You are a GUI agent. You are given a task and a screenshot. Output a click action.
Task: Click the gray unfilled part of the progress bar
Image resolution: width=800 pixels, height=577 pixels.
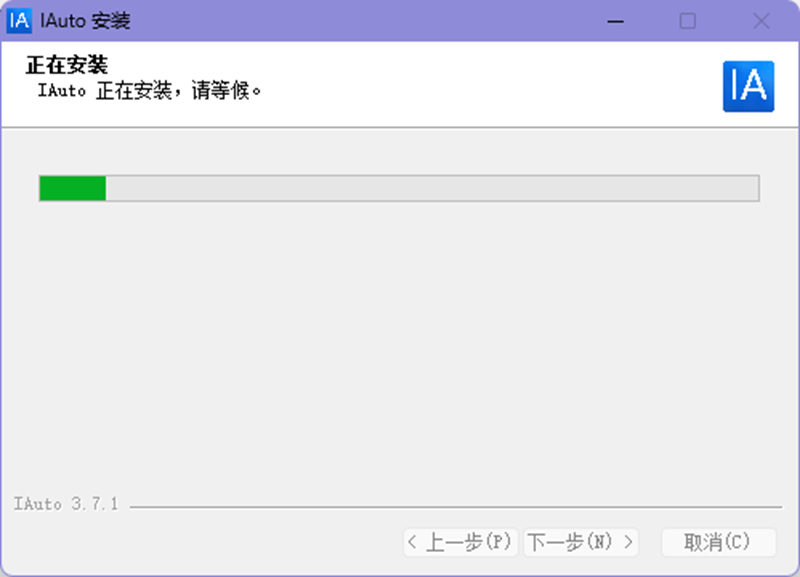click(430, 188)
